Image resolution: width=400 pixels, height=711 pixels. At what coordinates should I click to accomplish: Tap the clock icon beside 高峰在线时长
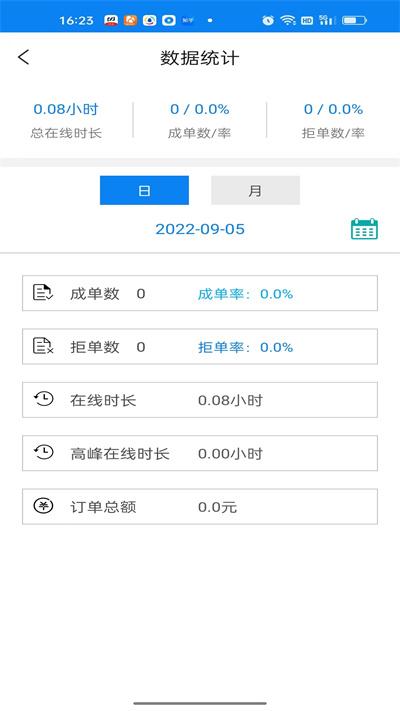click(44, 453)
